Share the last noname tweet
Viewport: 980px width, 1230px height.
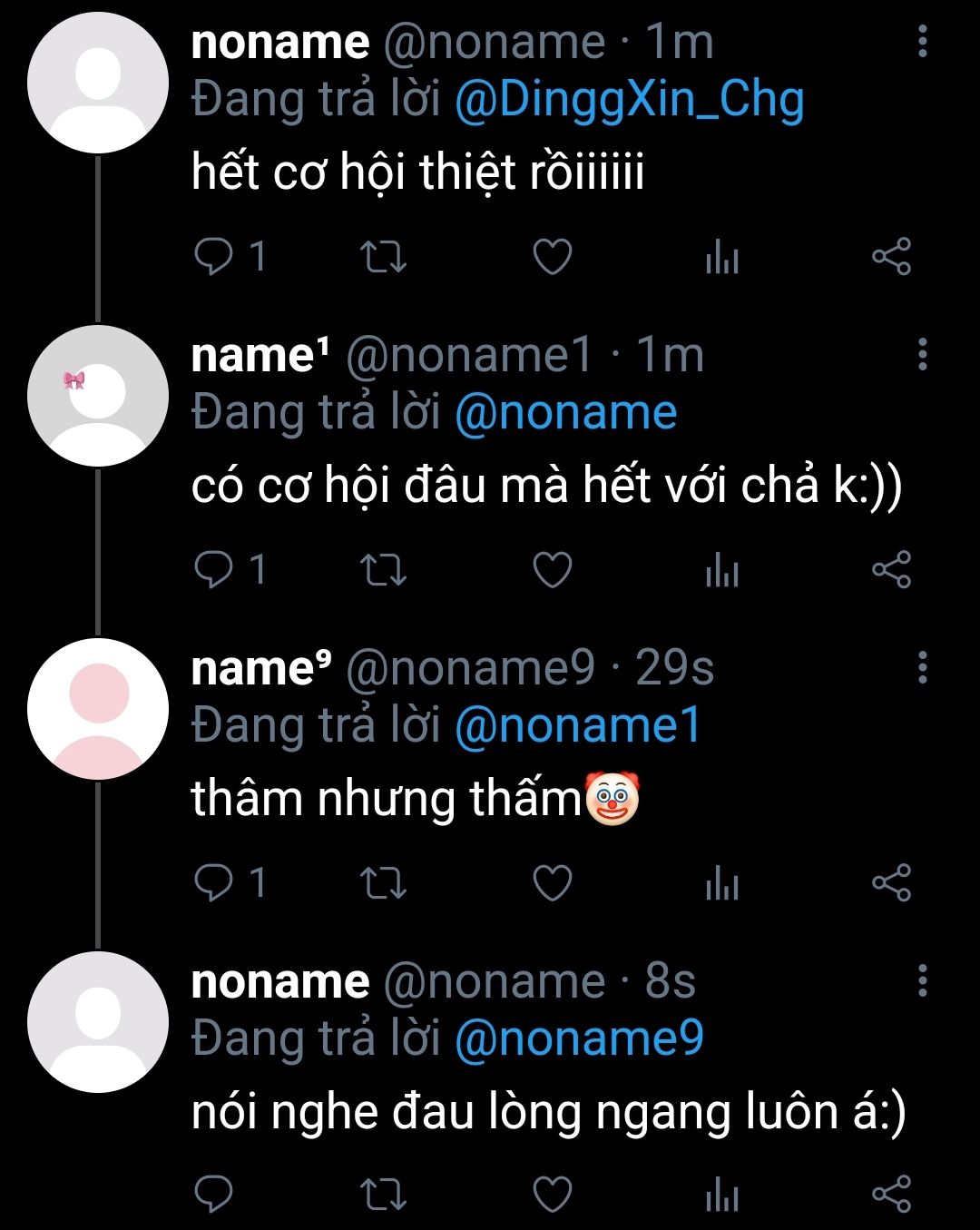click(891, 1195)
